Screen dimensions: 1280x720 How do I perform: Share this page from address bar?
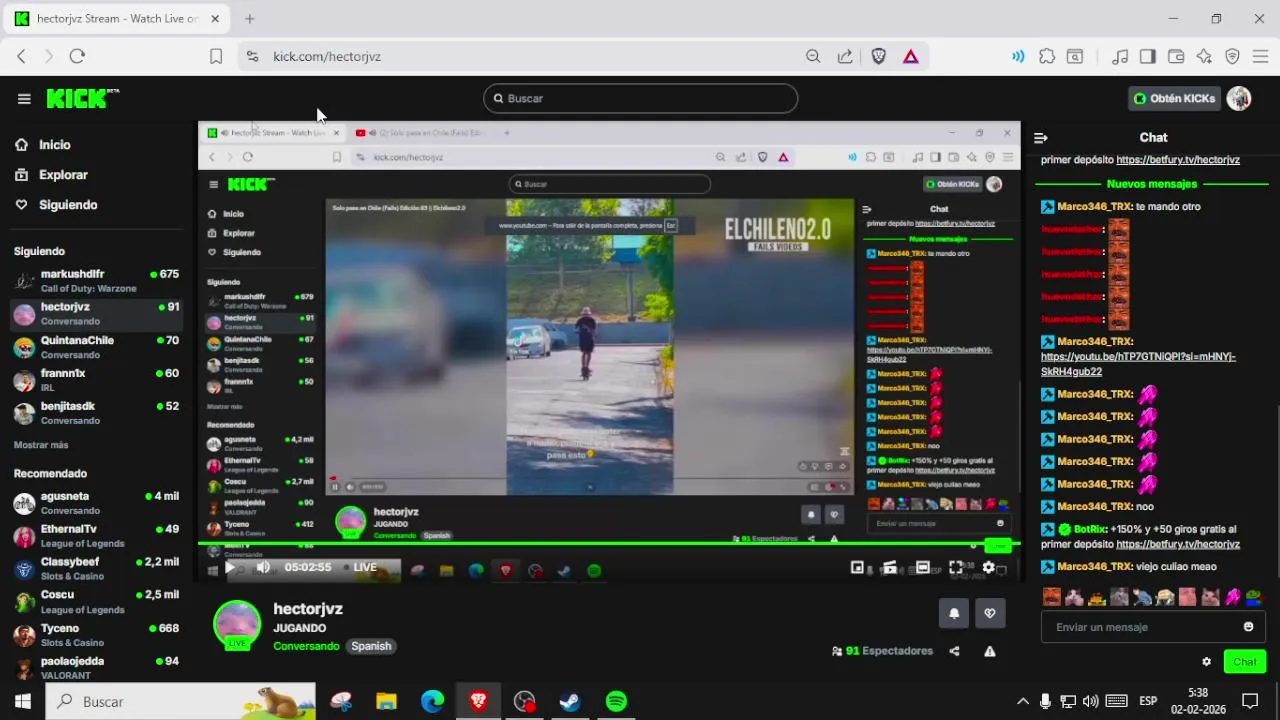[846, 56]
